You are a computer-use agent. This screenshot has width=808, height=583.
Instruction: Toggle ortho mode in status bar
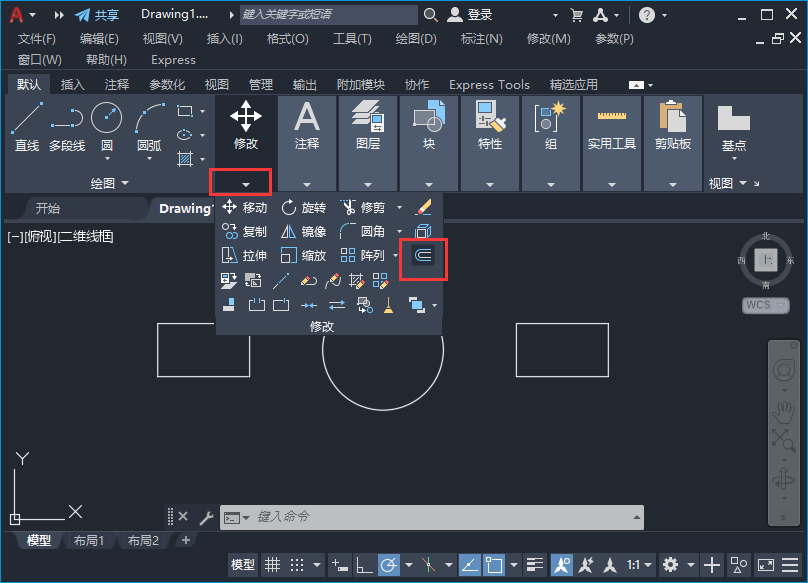click(364, 565)
